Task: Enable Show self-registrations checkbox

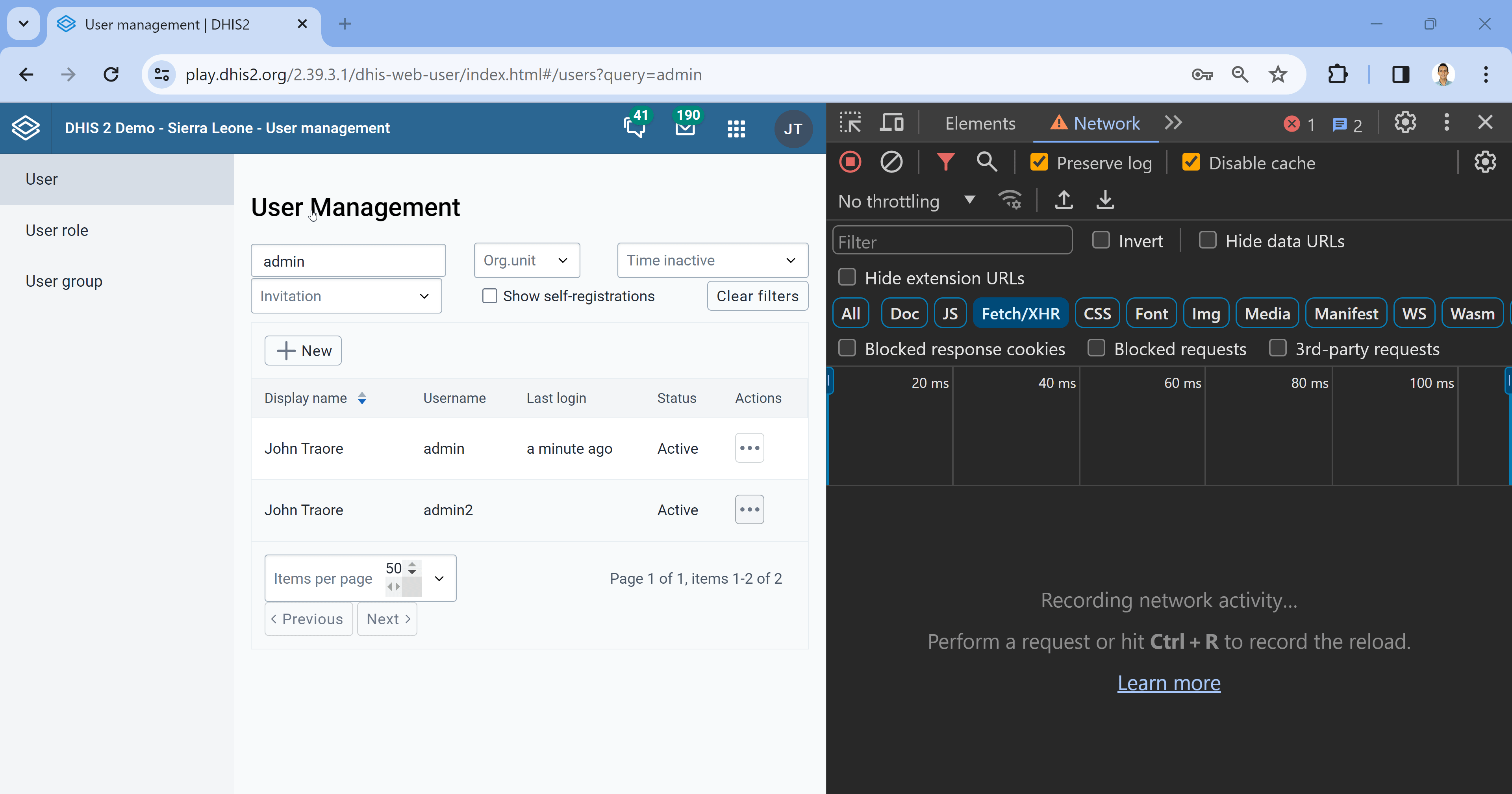Action: point(489,296)
